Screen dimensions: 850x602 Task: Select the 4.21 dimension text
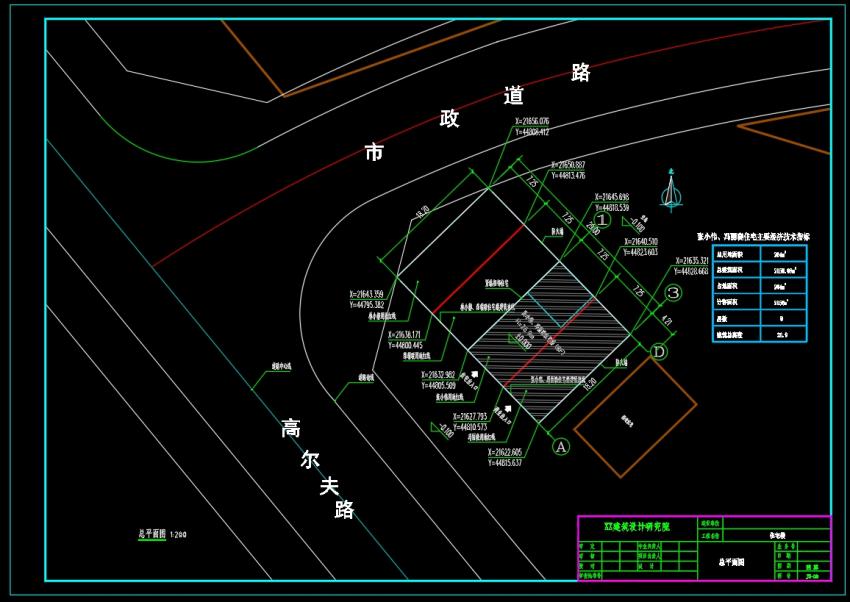[x=667, y=321]
